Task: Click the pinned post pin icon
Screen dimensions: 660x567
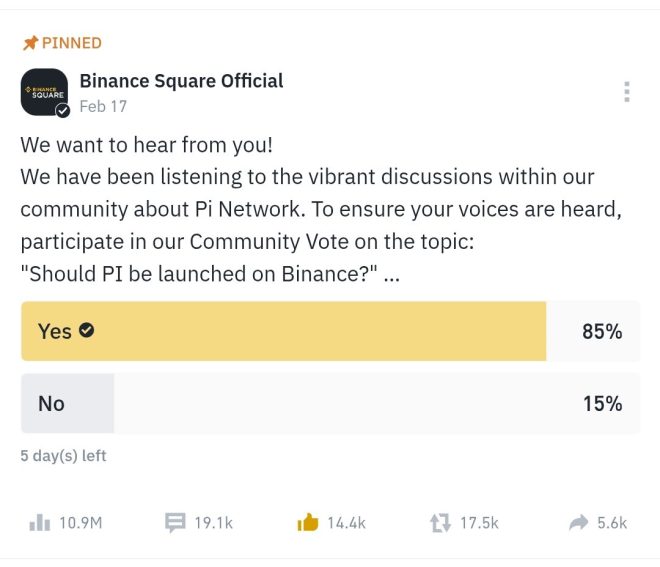Action: tap(29, 43)
